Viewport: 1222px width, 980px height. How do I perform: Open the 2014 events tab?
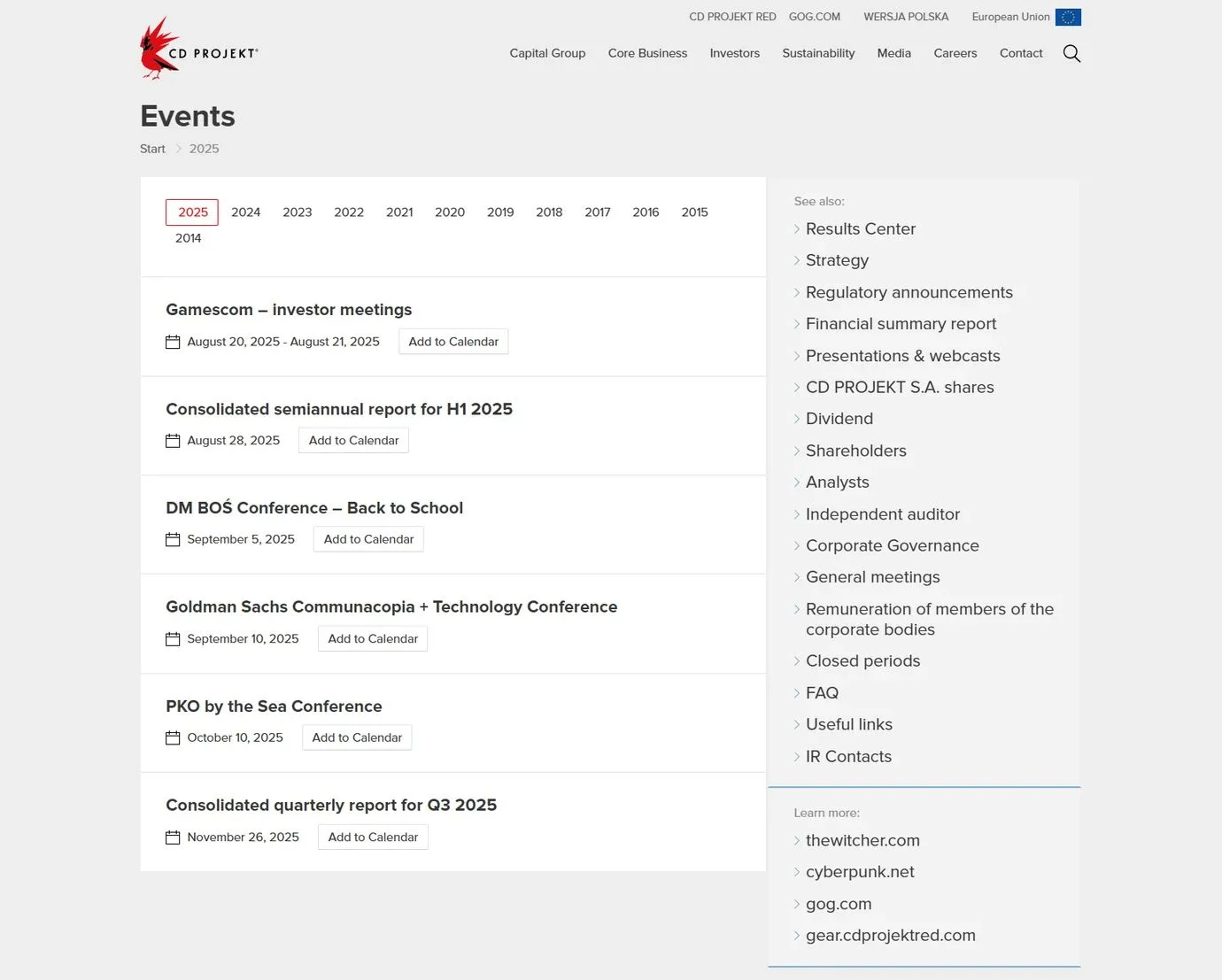[x=188, y=238]
